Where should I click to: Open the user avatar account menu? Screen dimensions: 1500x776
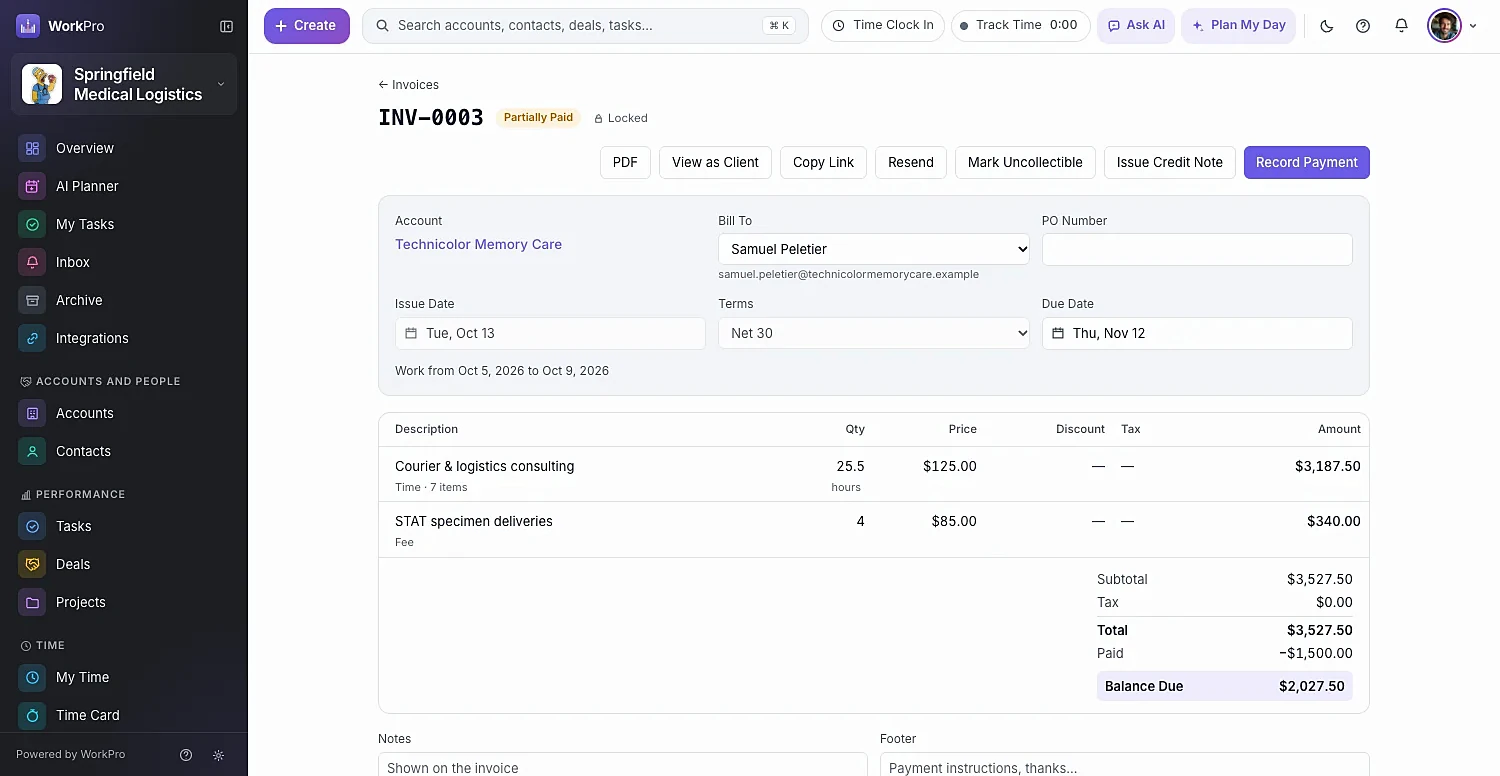(x=1453, y=26)
